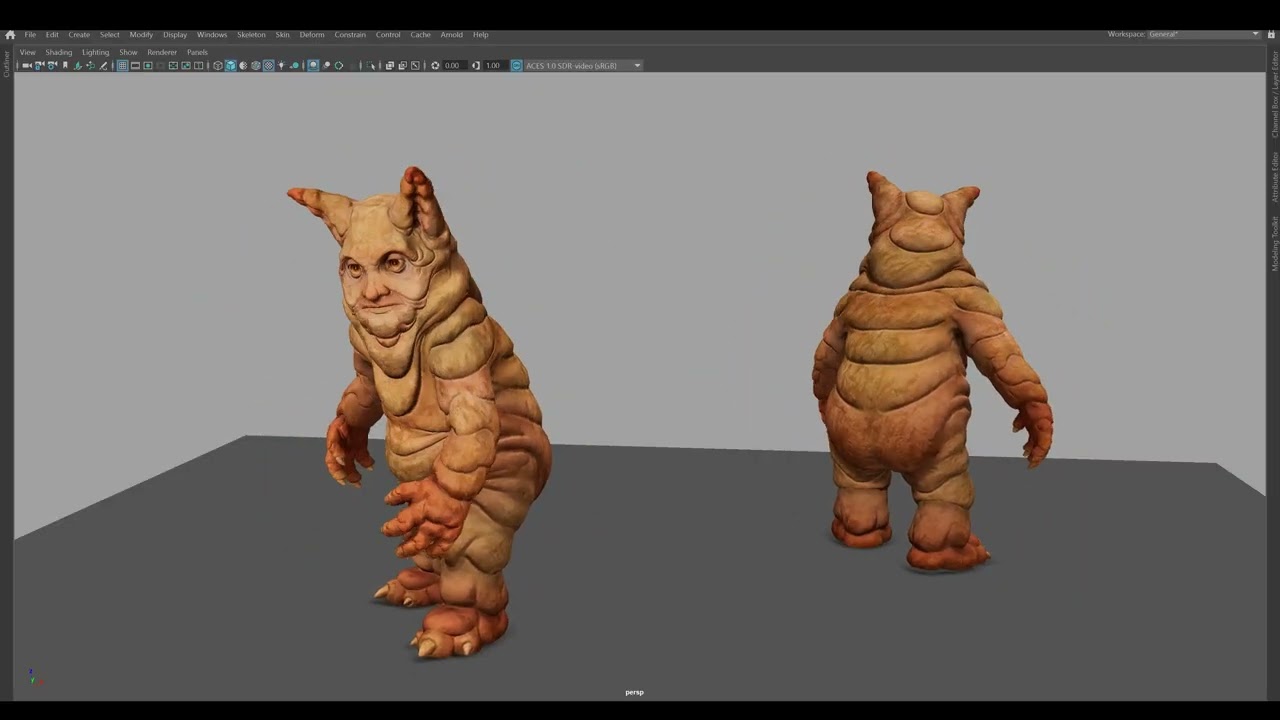1280x720 pixels.
Task: Select the Grease Pencil tool icon
Action: click(x=103, y=66)
